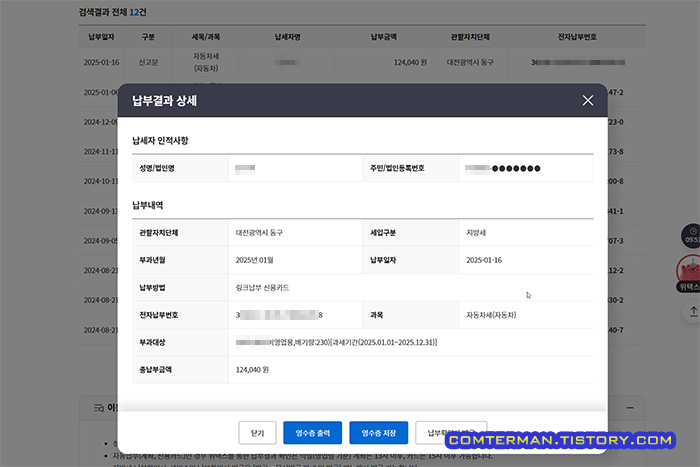Click the 2024-12 date row in background table
Image resolution: width=700 pixels, height=467 pixels.
coord(100,122)
